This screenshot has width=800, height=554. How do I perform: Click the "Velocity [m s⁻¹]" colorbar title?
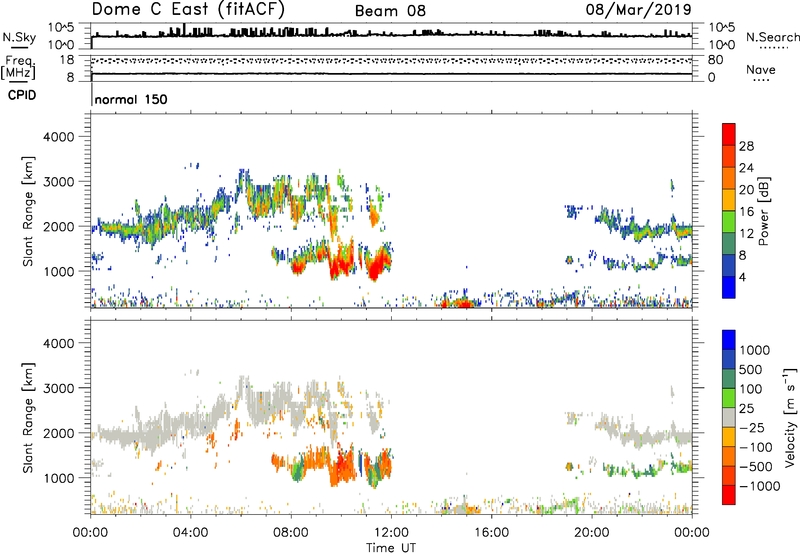tap(790, 417)
